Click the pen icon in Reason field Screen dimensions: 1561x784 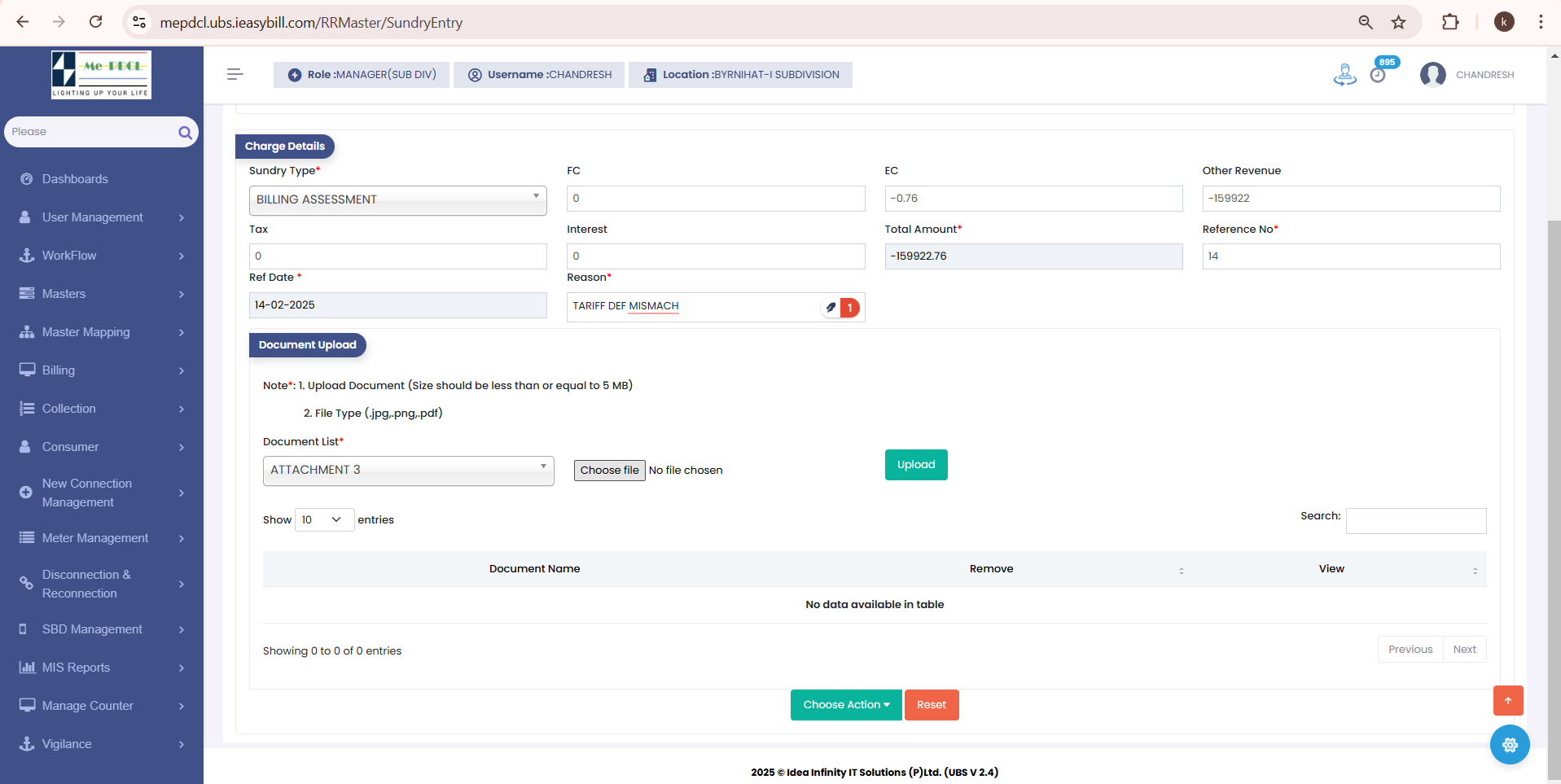831,308
